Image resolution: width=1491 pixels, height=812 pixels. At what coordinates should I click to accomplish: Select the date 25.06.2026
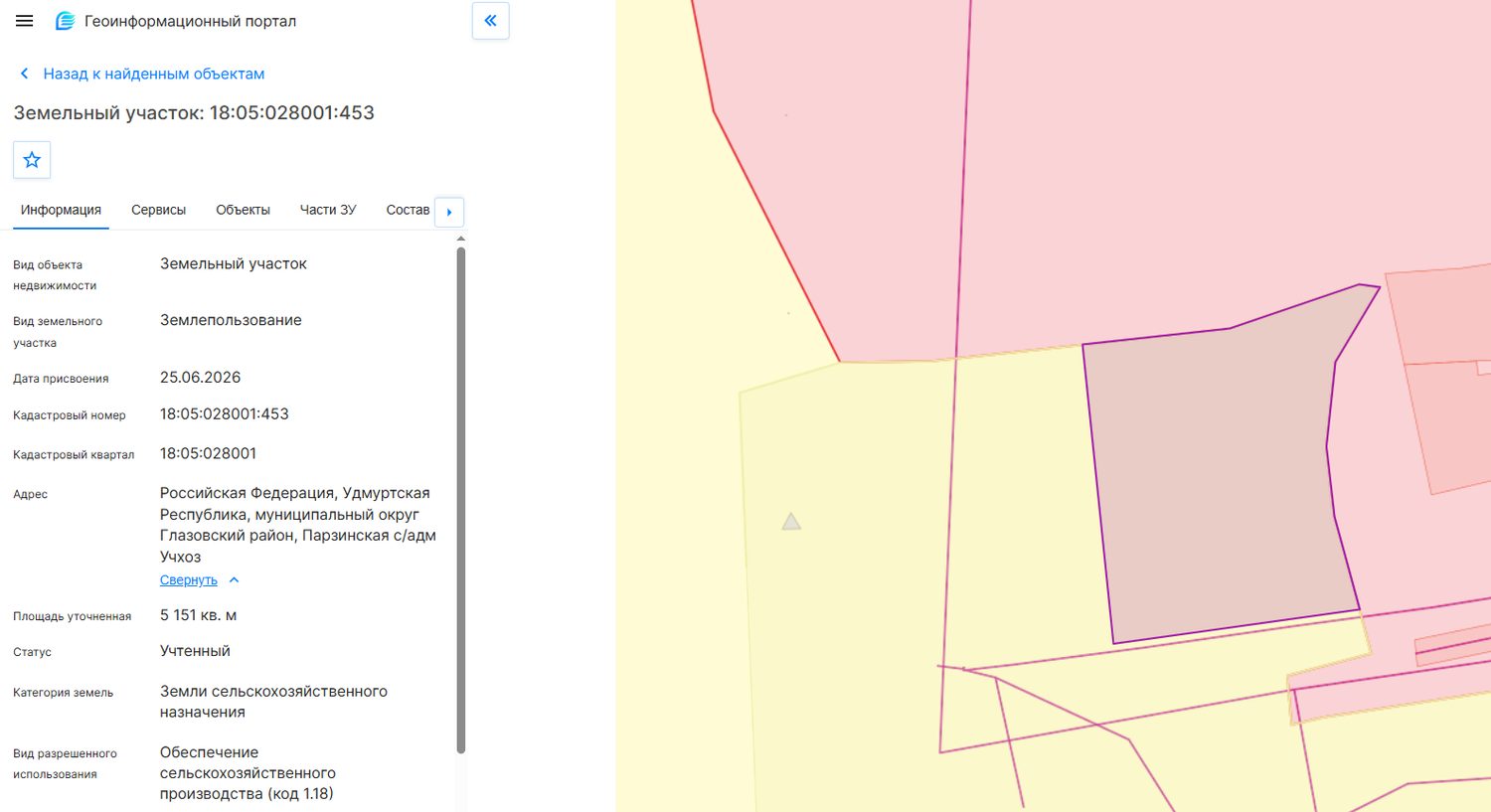click(201, 378)
